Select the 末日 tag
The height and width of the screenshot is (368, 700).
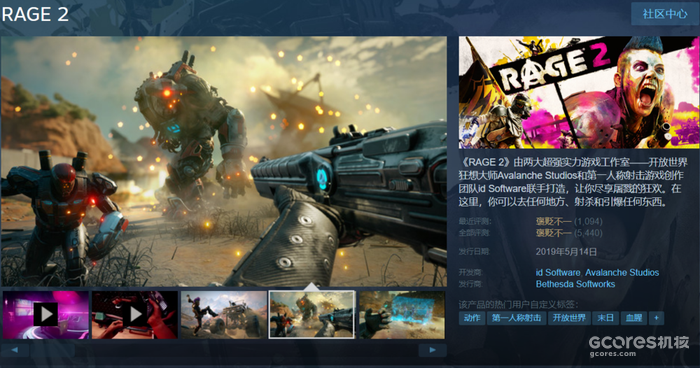pyautogui.click(x=605, y=318)
